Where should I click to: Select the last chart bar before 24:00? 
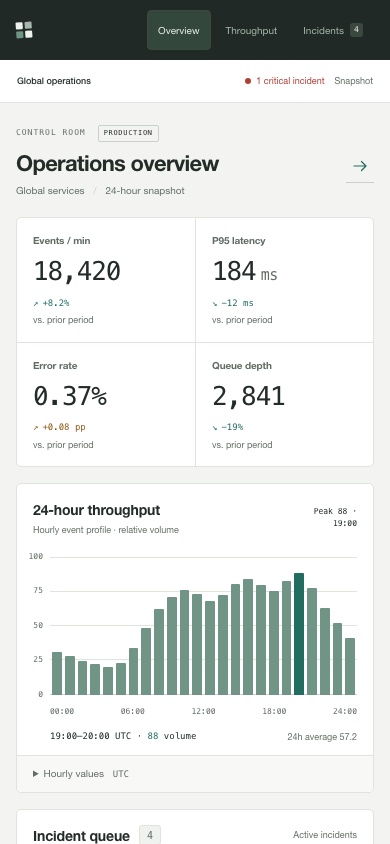(x=350, y=666)
